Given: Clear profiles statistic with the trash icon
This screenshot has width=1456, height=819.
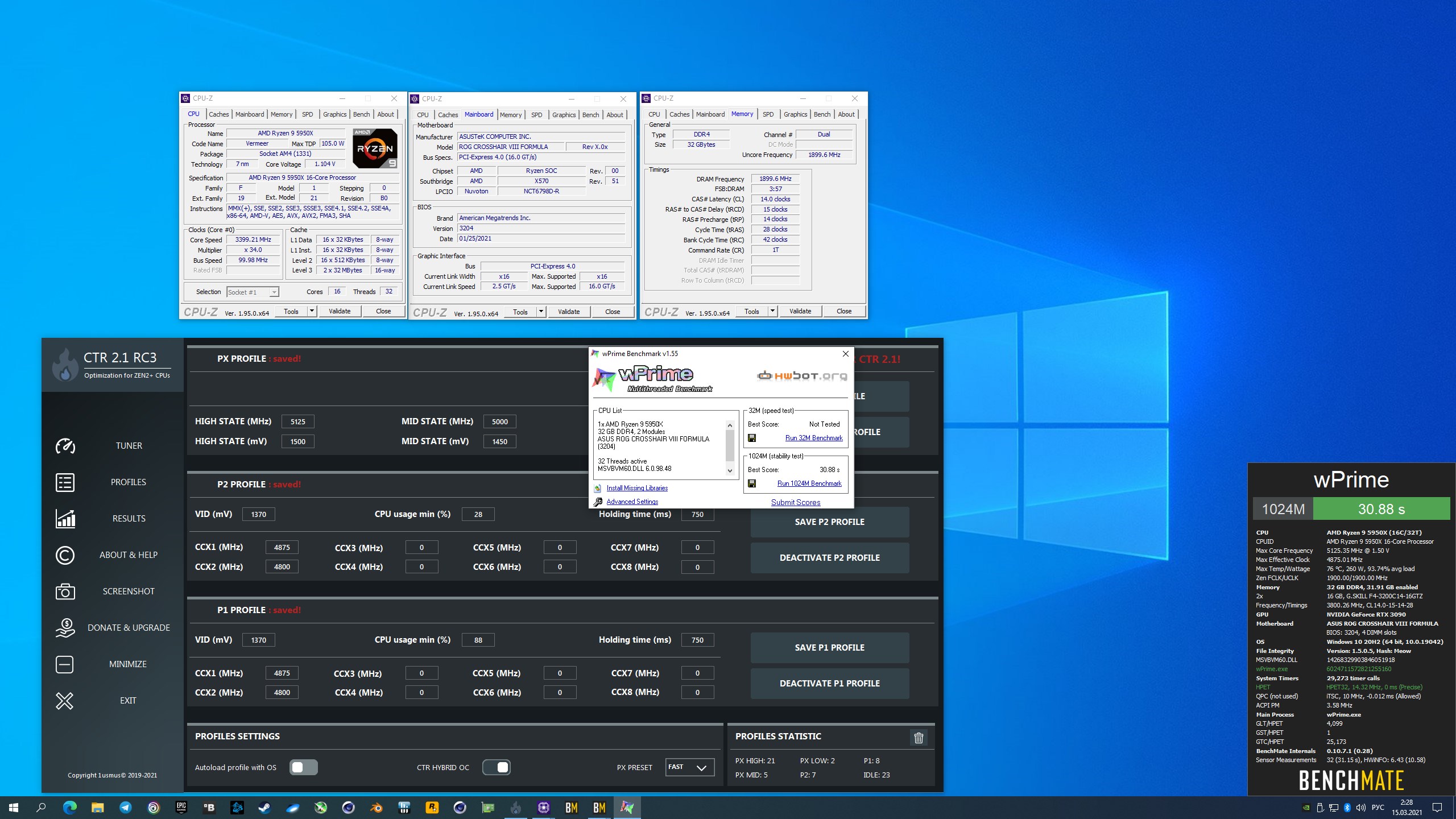Looking at the screenshot, I should click(919, 738).
